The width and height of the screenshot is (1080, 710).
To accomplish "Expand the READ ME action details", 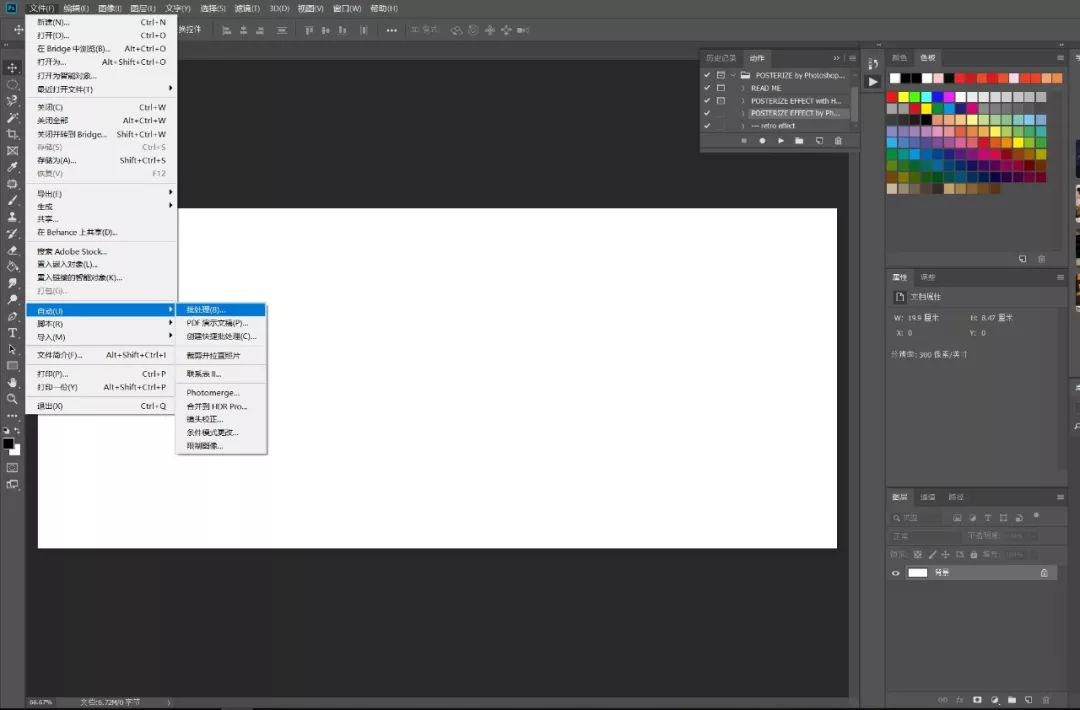I will [743, 88].
